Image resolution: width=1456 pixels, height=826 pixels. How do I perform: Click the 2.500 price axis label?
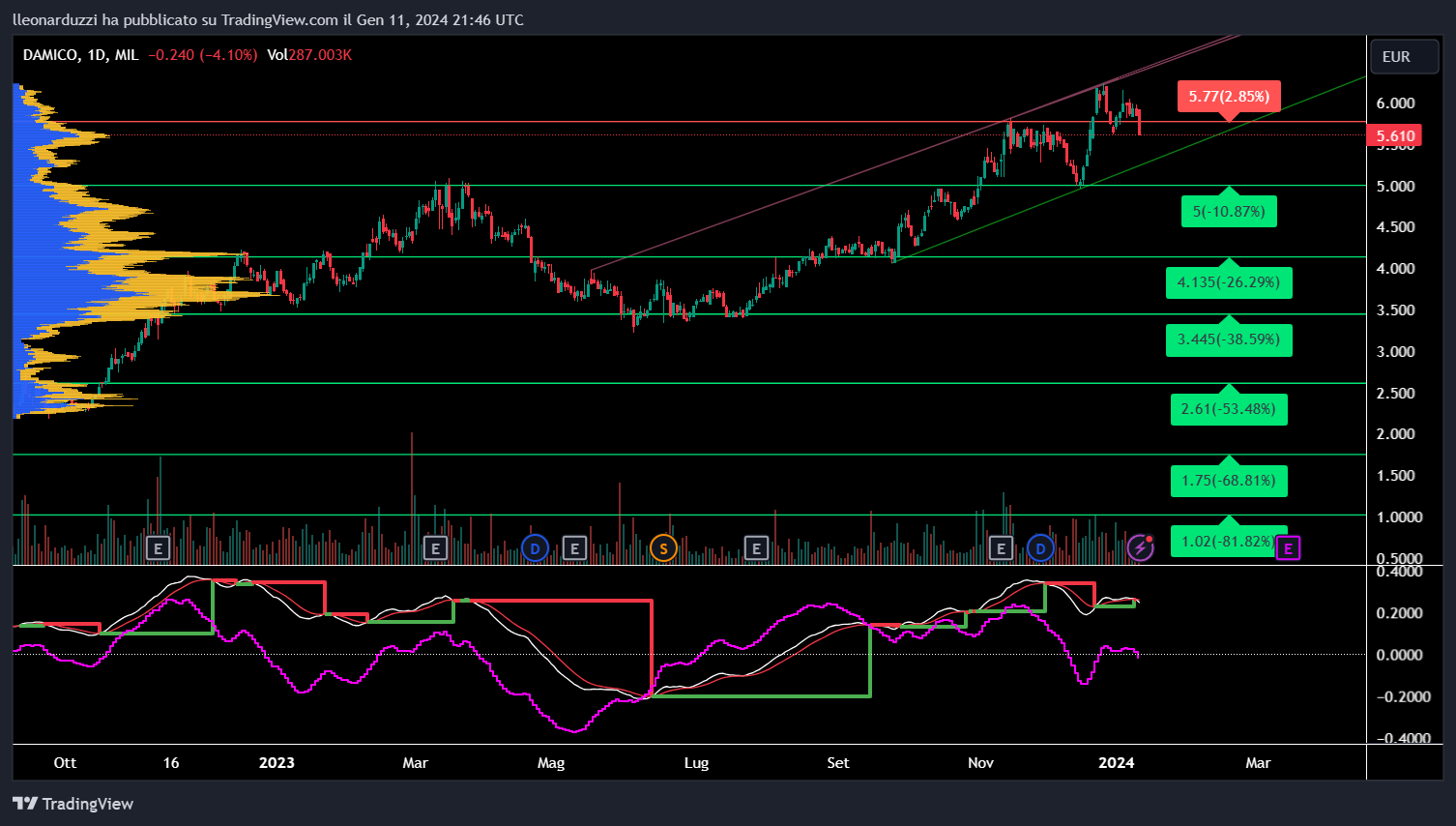pos(1396,394)
